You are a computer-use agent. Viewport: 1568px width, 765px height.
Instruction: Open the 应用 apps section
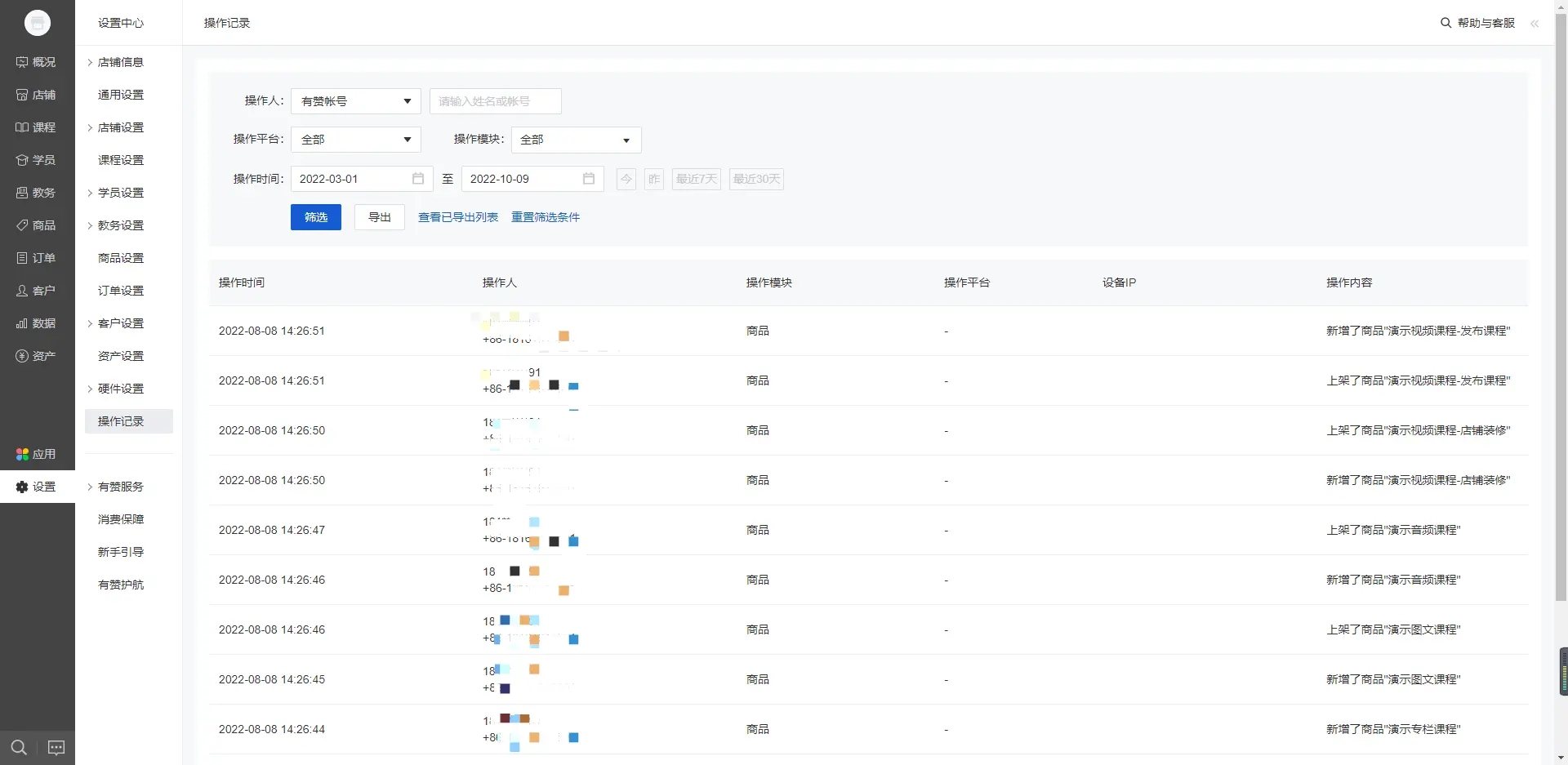[37, 454]
